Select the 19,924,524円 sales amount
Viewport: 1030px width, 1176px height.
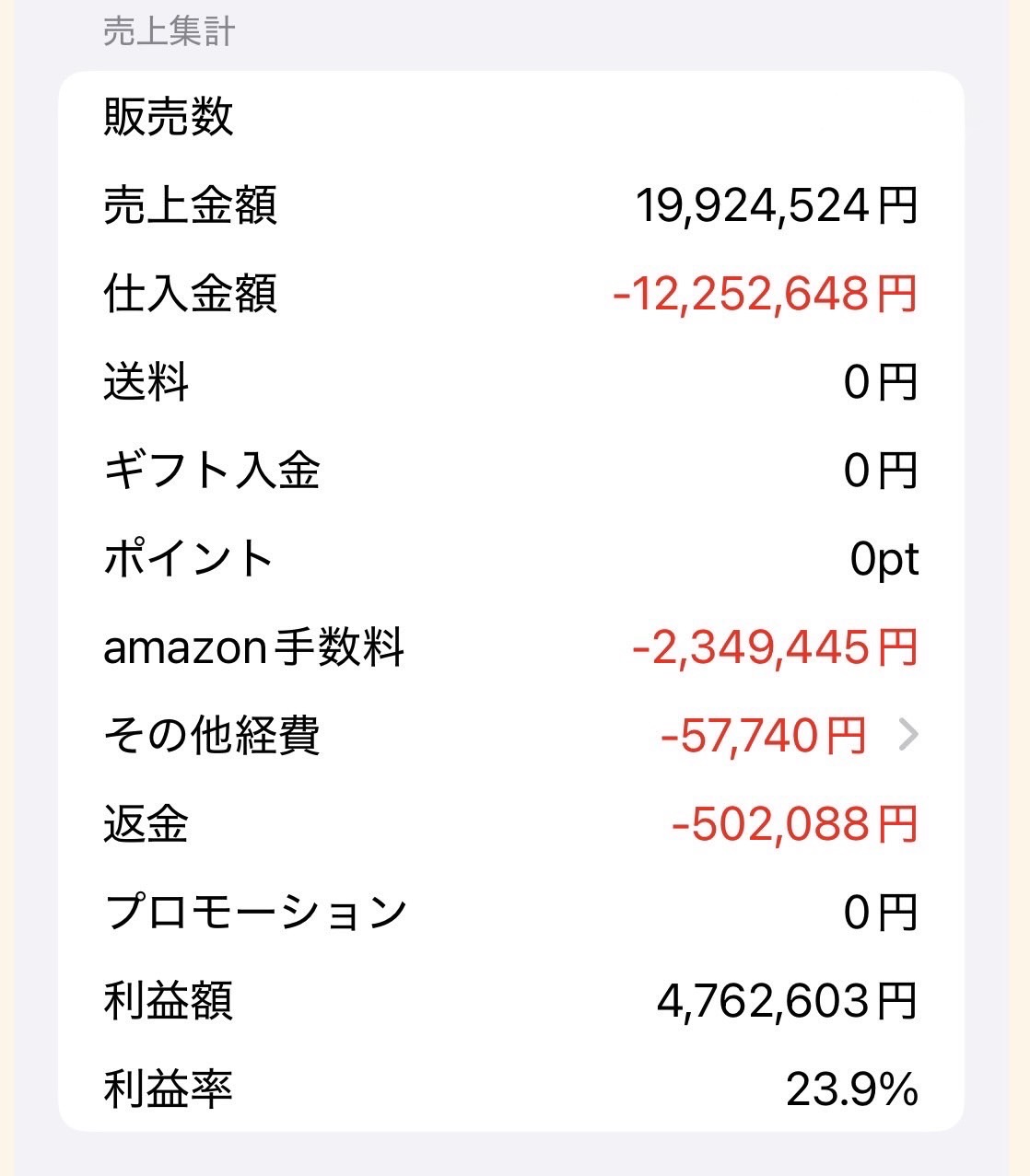[777, 205]
